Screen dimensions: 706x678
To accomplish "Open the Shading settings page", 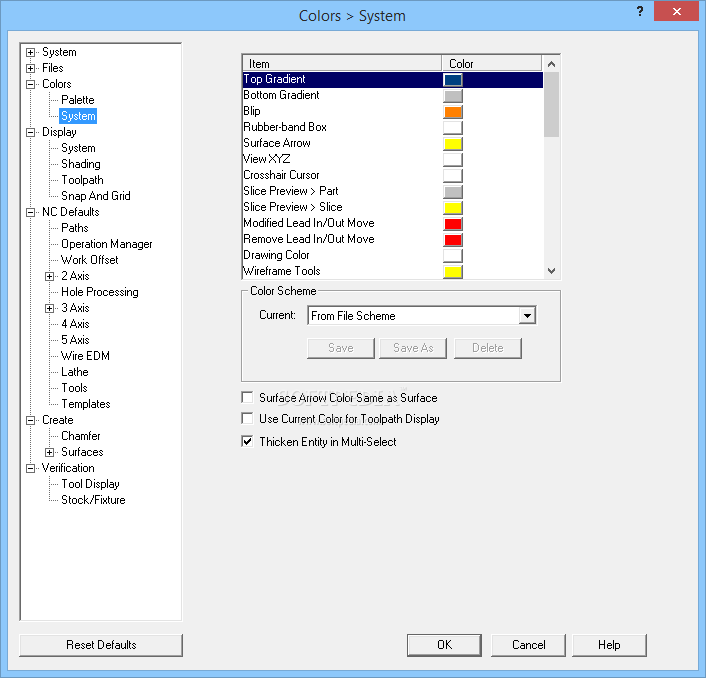I will click(x=81, y=164).
